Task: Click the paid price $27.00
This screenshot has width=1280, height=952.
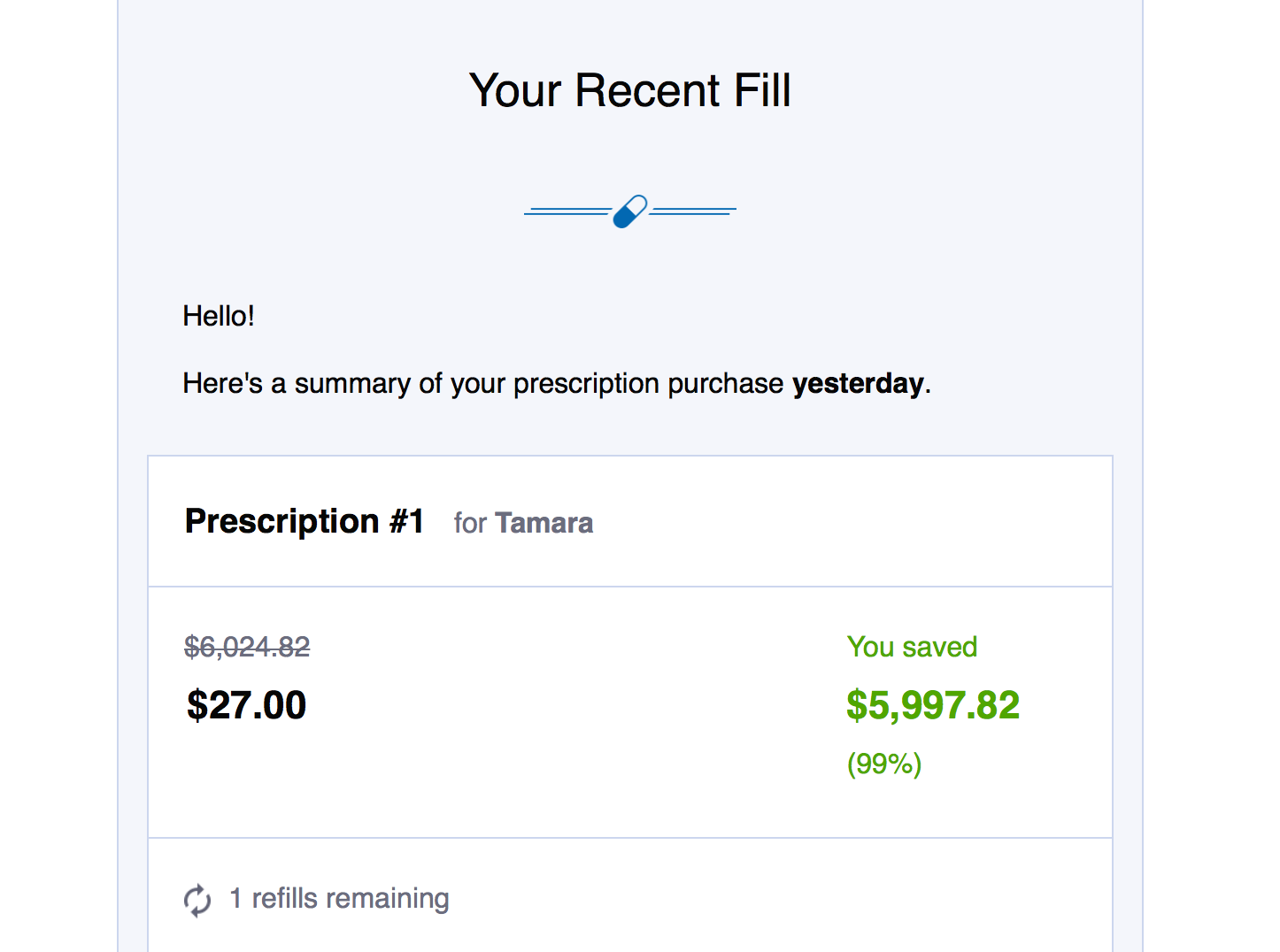Action: click(x=246, y=705)
